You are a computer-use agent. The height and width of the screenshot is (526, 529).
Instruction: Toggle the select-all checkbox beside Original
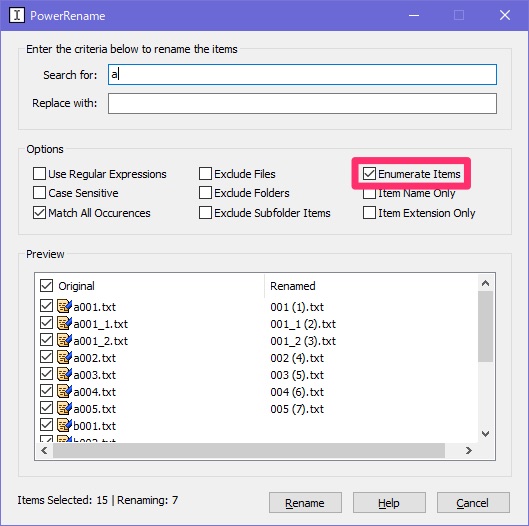pos(46,285)
